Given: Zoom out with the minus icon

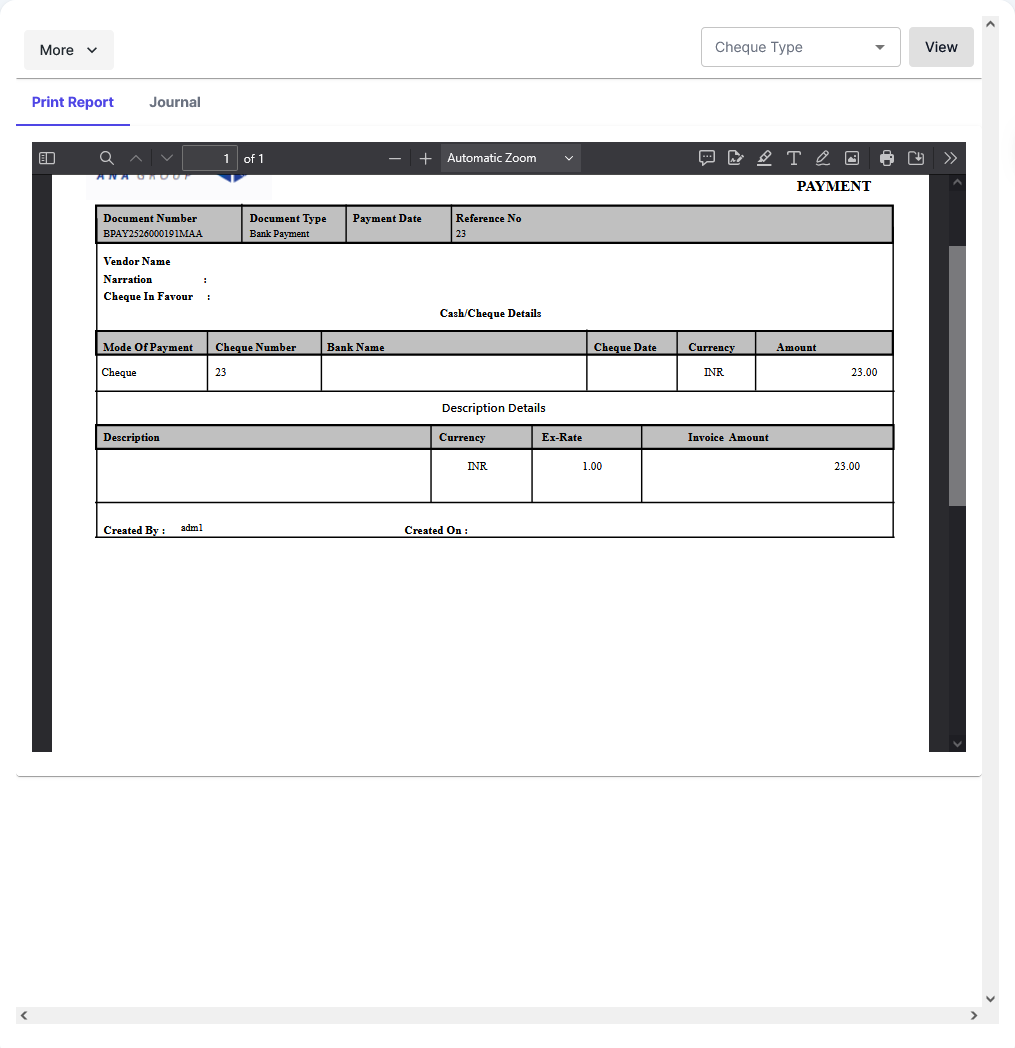Looking at the screenshot, I should pos(395,158).
